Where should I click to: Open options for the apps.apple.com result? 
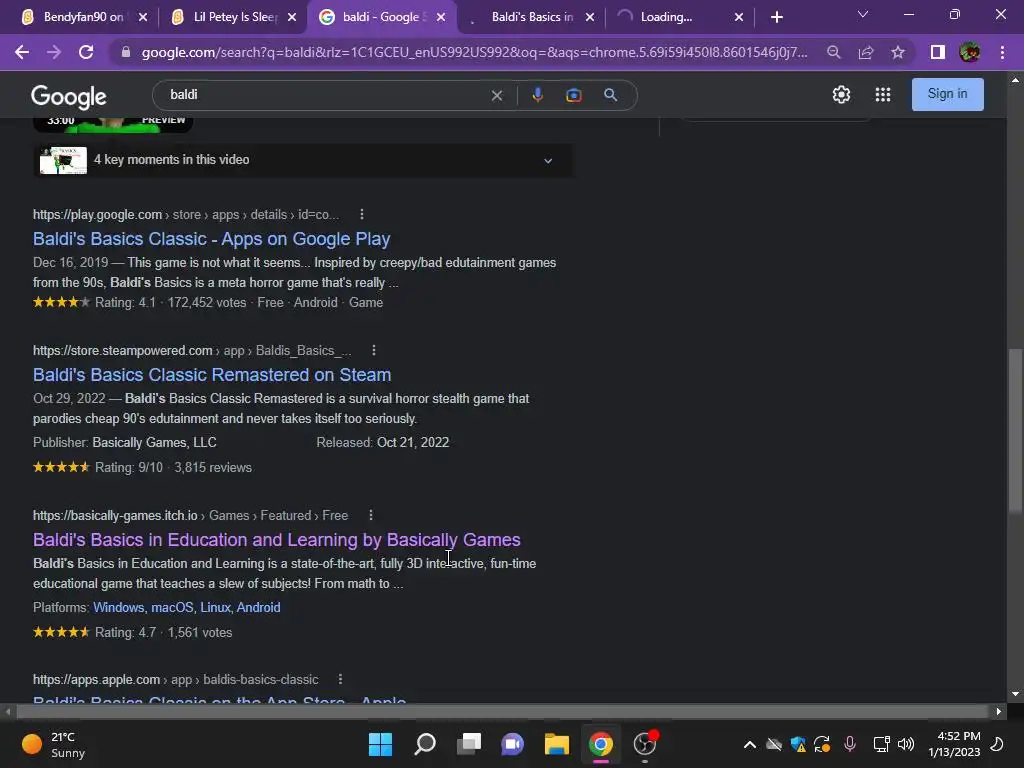(340, 679)
